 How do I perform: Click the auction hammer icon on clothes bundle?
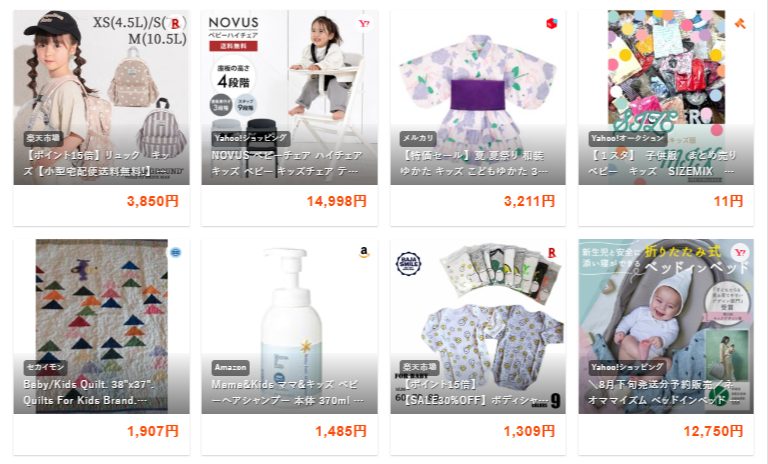point(740,23)
